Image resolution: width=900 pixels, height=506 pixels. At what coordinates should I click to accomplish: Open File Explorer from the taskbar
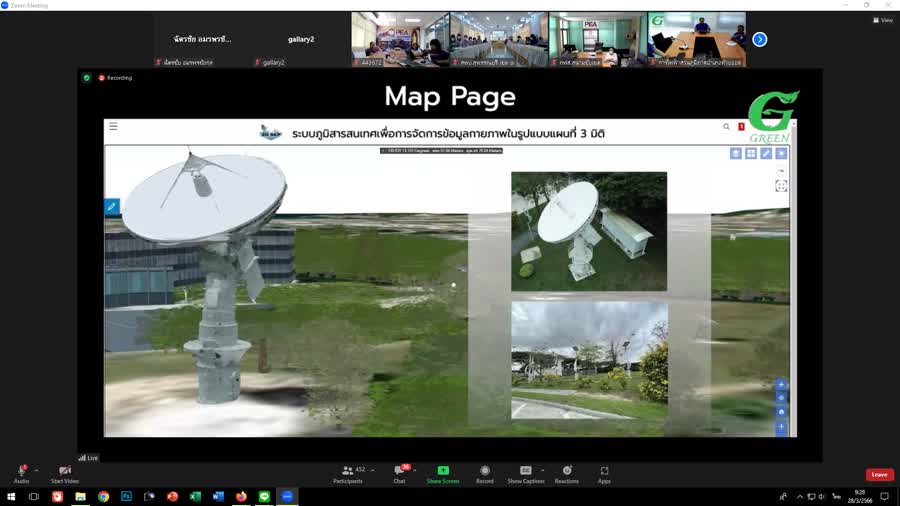point(80,496)
